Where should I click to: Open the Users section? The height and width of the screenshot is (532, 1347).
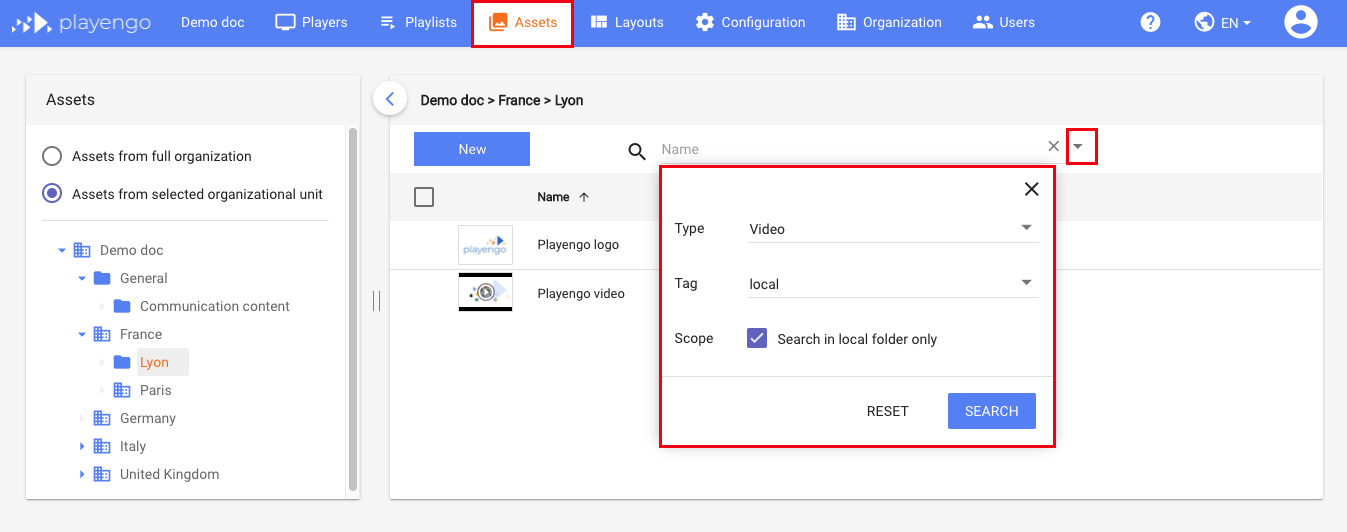[x=1003, y=22]
